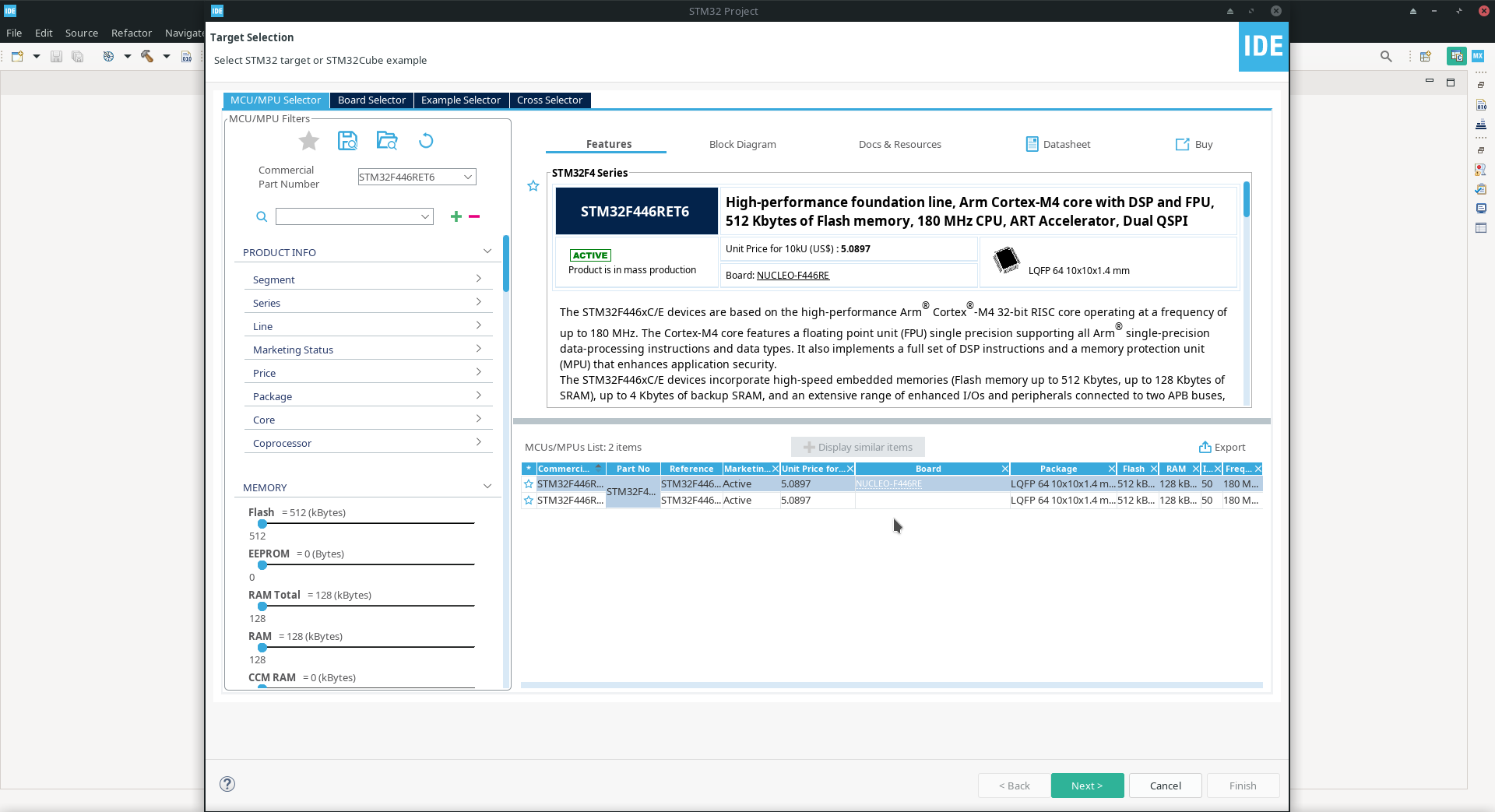Click Save All in the IDE toolbar
The height and width of the screenshot is (812, 1495).
[77, 56]
